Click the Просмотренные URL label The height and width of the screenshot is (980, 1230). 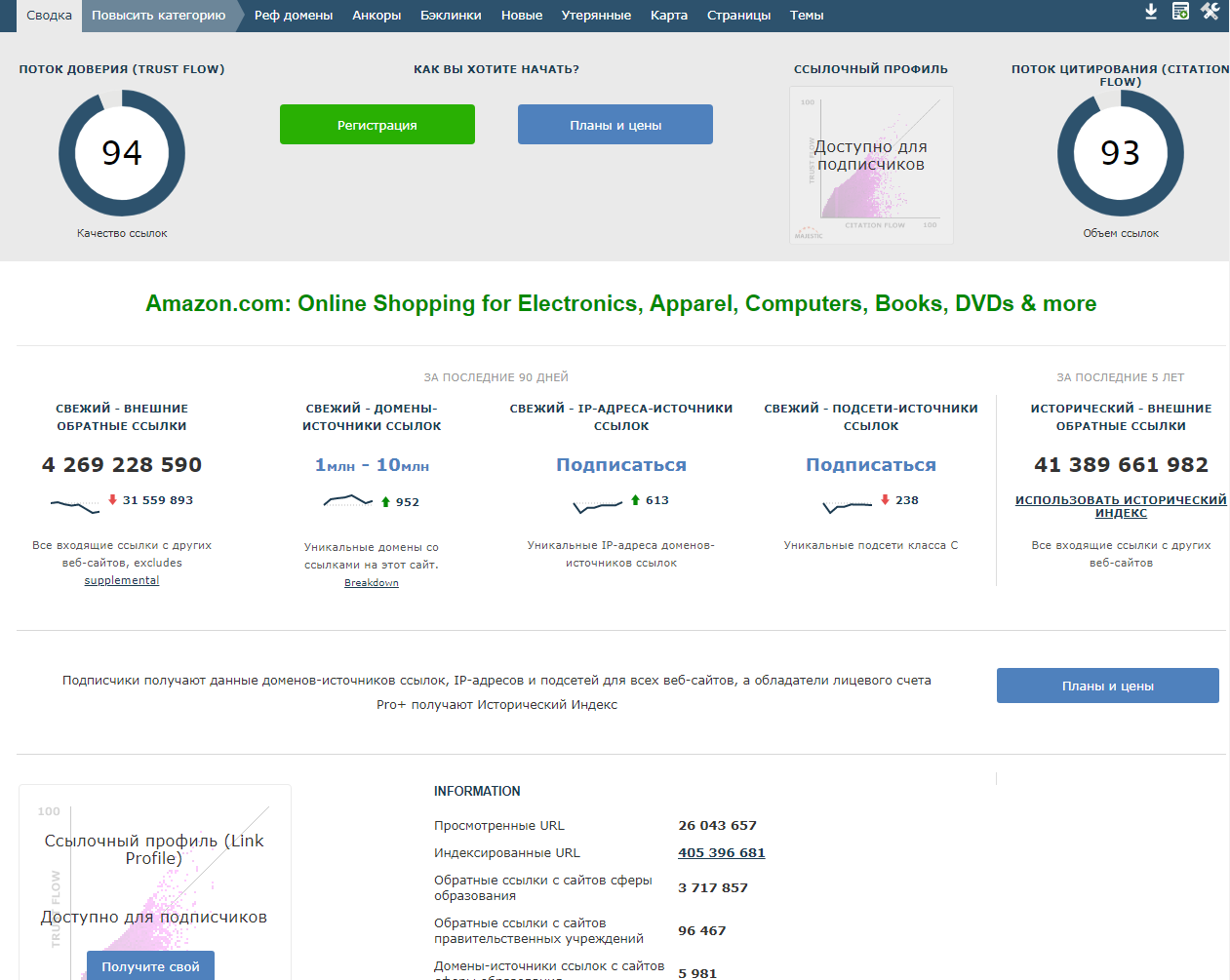click(x=499, y=826)
